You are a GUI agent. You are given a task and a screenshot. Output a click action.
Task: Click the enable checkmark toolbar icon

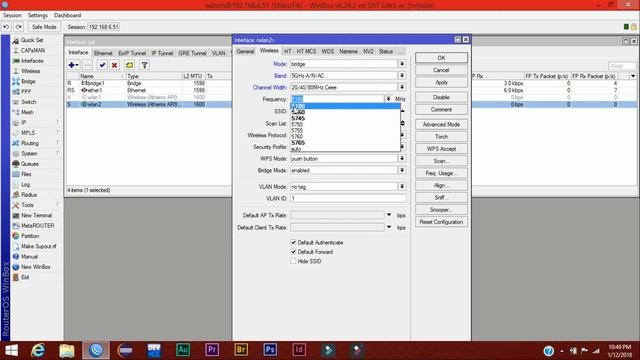click(102, 65)
